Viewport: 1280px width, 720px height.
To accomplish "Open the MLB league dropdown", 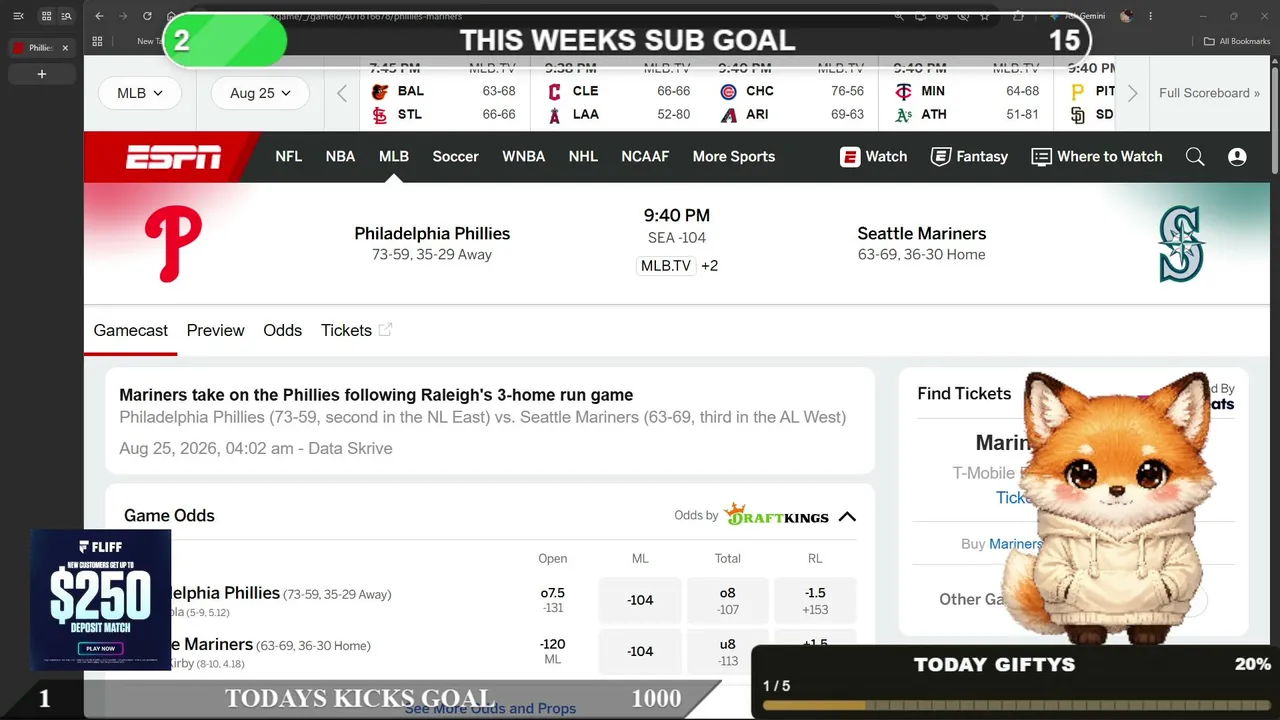I will click(140, 93).
